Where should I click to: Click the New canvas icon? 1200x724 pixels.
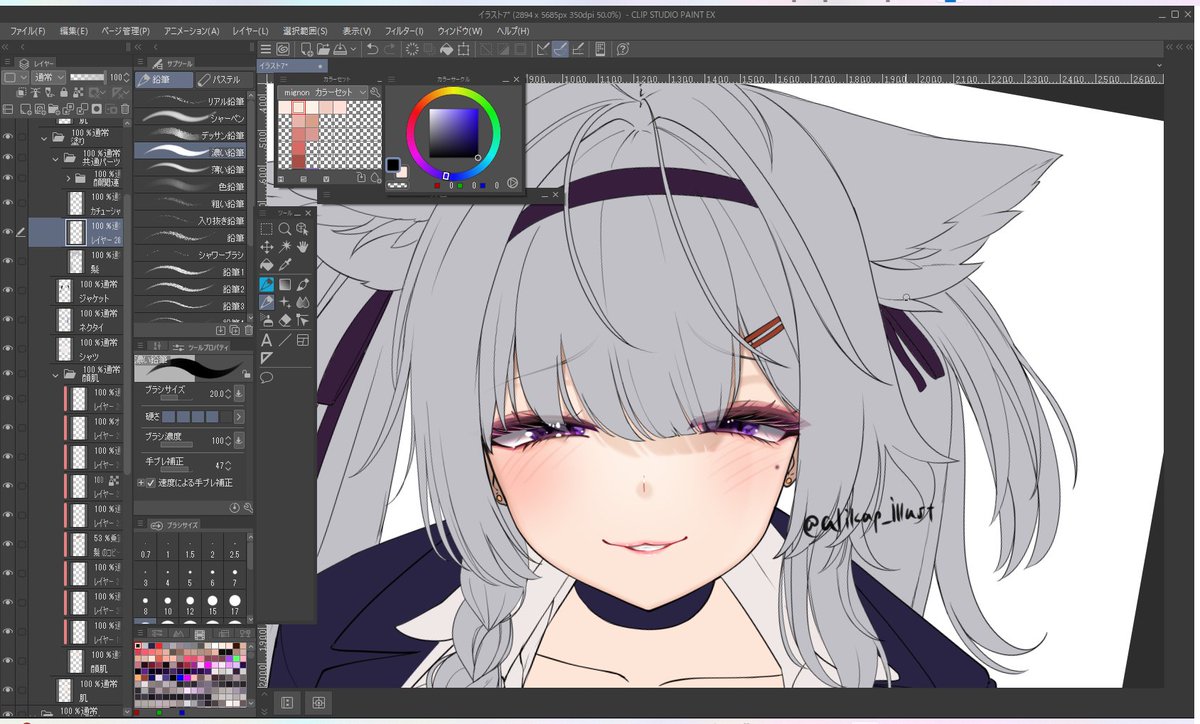(x=306, y=48)
